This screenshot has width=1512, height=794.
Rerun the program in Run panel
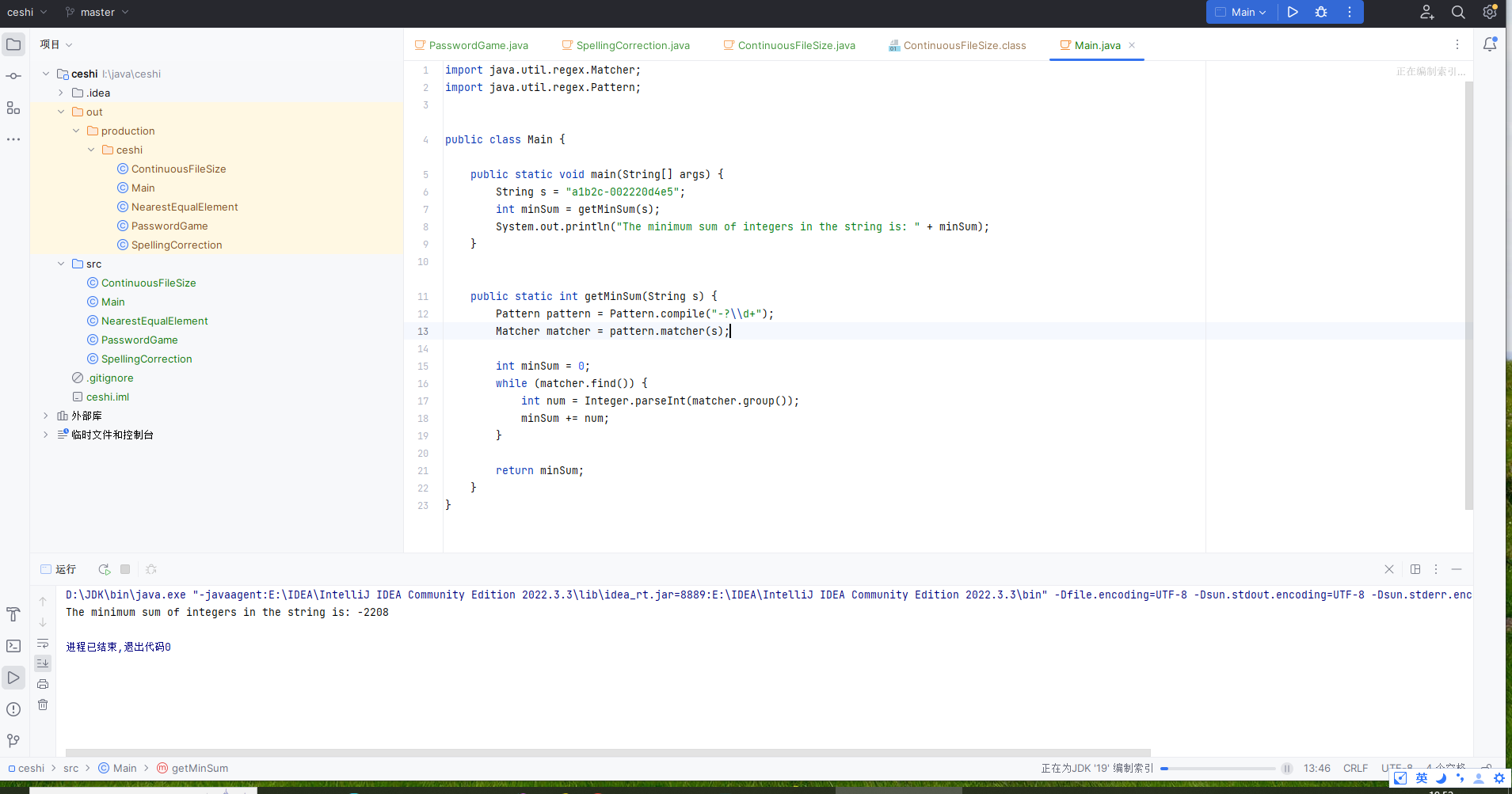click(x=104, y=569)
